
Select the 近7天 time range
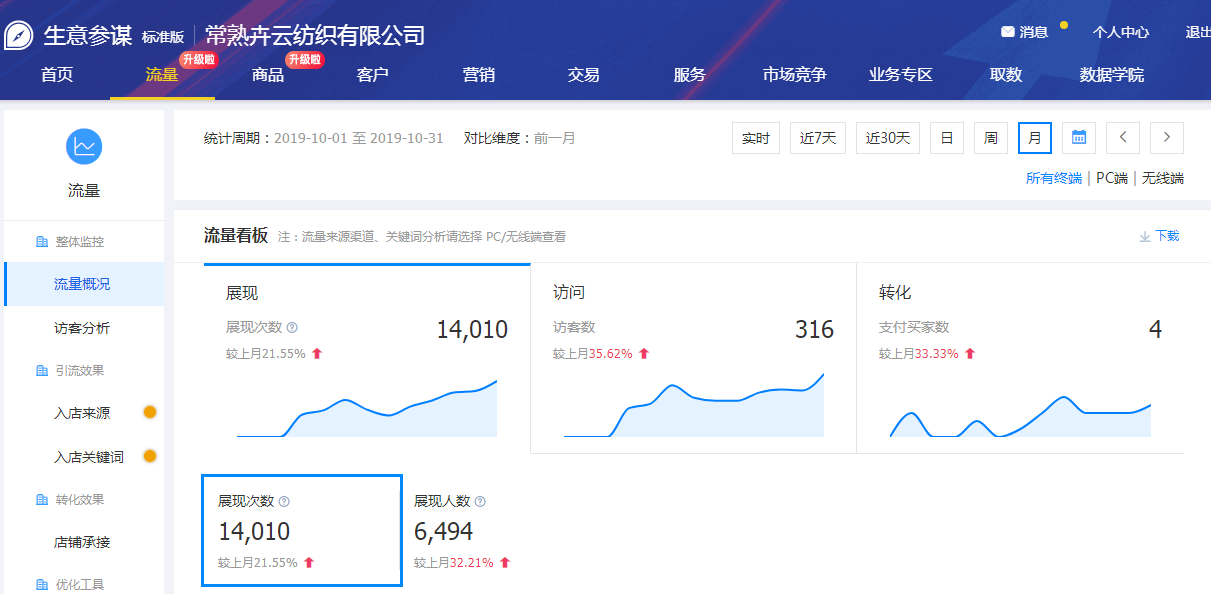pos(818,138)
